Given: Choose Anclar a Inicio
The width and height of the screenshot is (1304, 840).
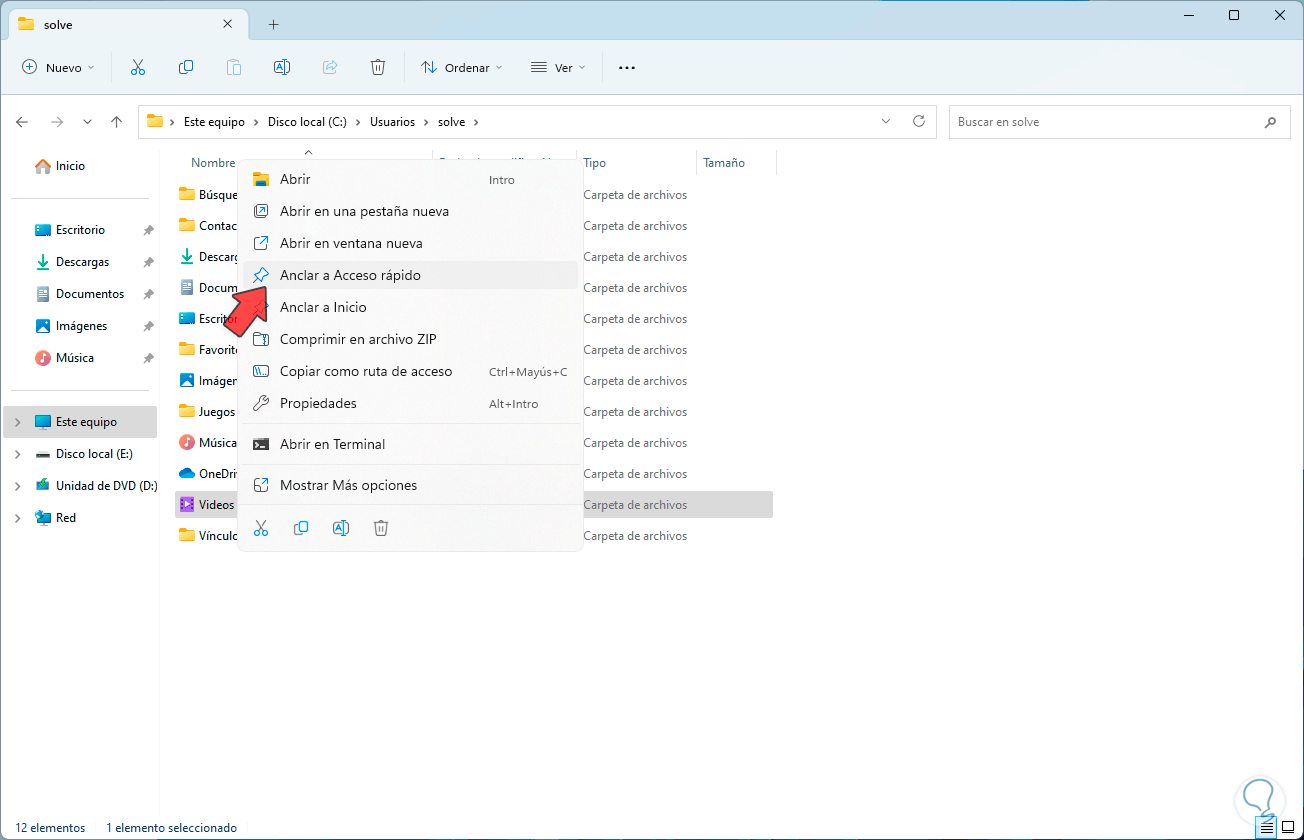Looking at the screenshot, I should [410, 307].
